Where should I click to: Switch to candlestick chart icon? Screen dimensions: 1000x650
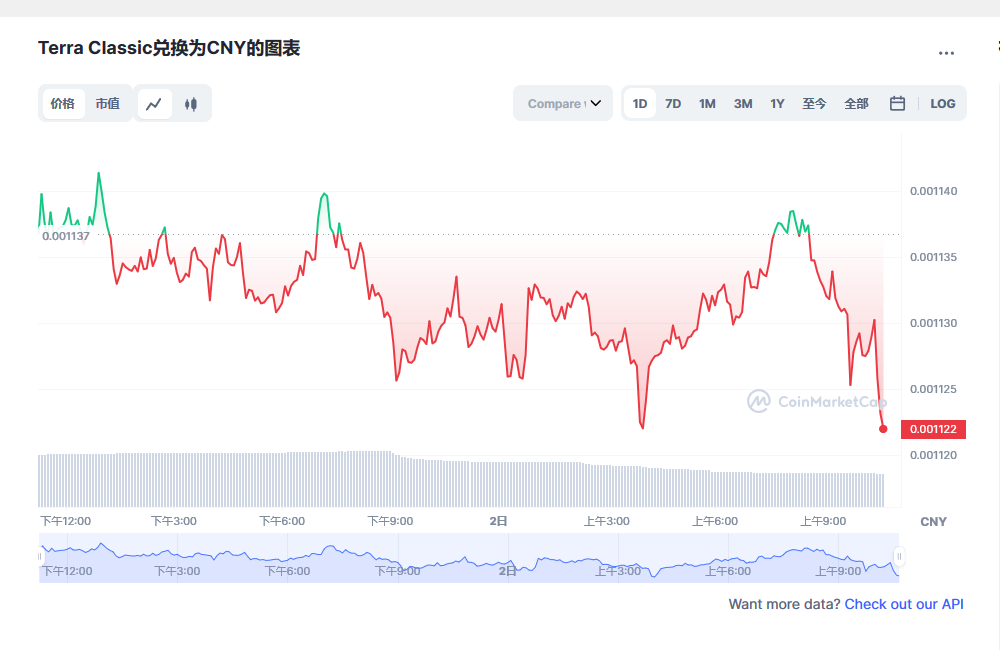pos(191,104)
